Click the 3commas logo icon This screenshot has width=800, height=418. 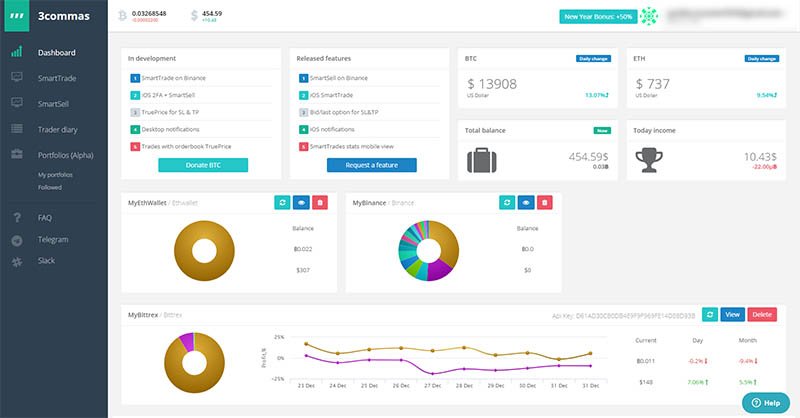click(x=17, y=16)
